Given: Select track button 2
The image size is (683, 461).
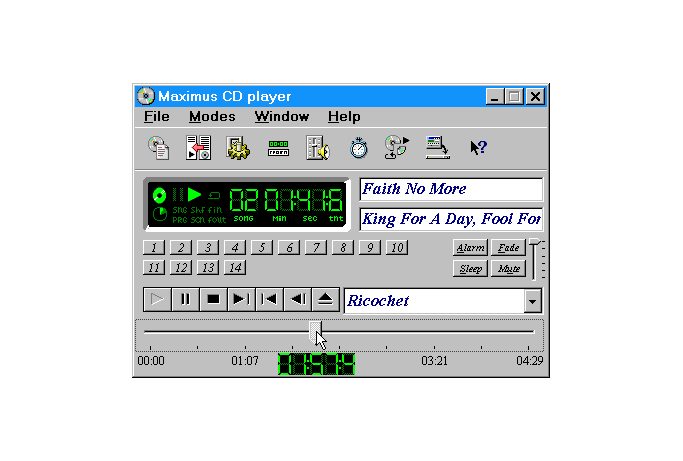Looking at the screenshot, I should click(x=181, y=247).
